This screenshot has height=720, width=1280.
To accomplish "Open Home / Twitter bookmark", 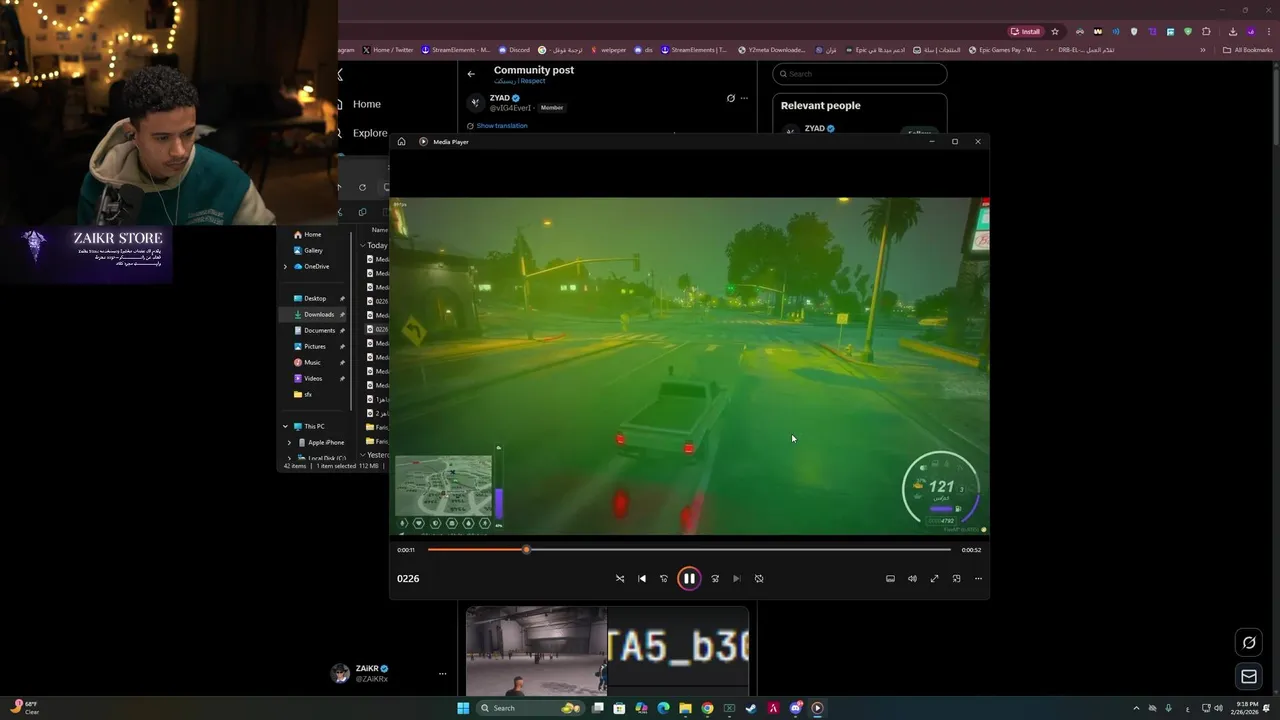I will coord(388,50).
